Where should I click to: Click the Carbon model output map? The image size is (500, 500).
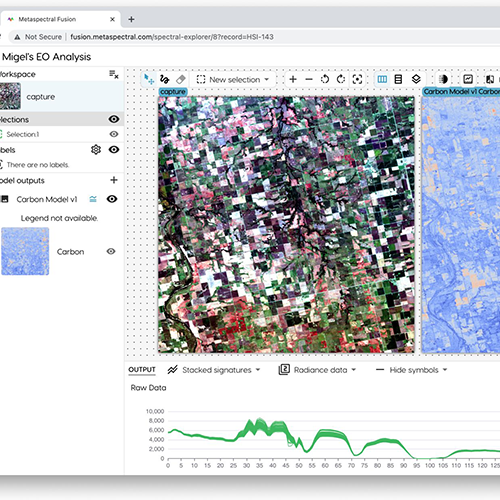(461, 225)
